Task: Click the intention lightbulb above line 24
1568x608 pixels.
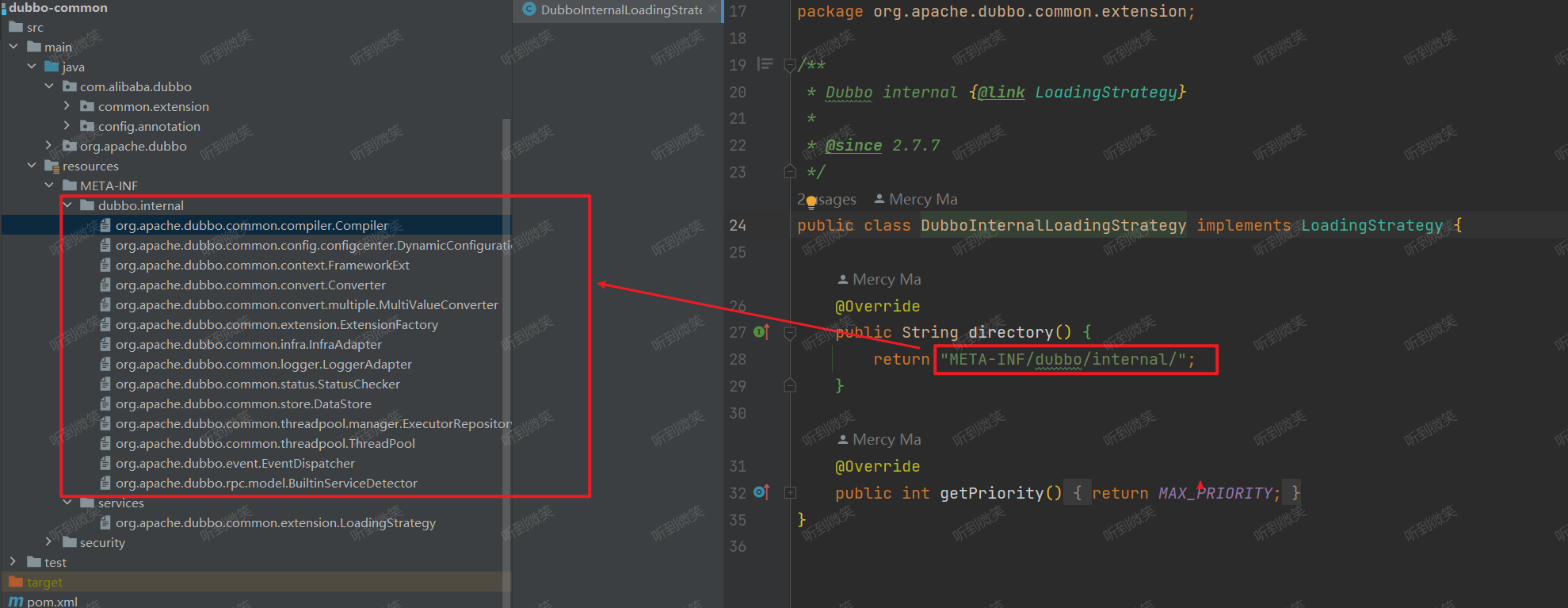Action: [x=811, y=201]
